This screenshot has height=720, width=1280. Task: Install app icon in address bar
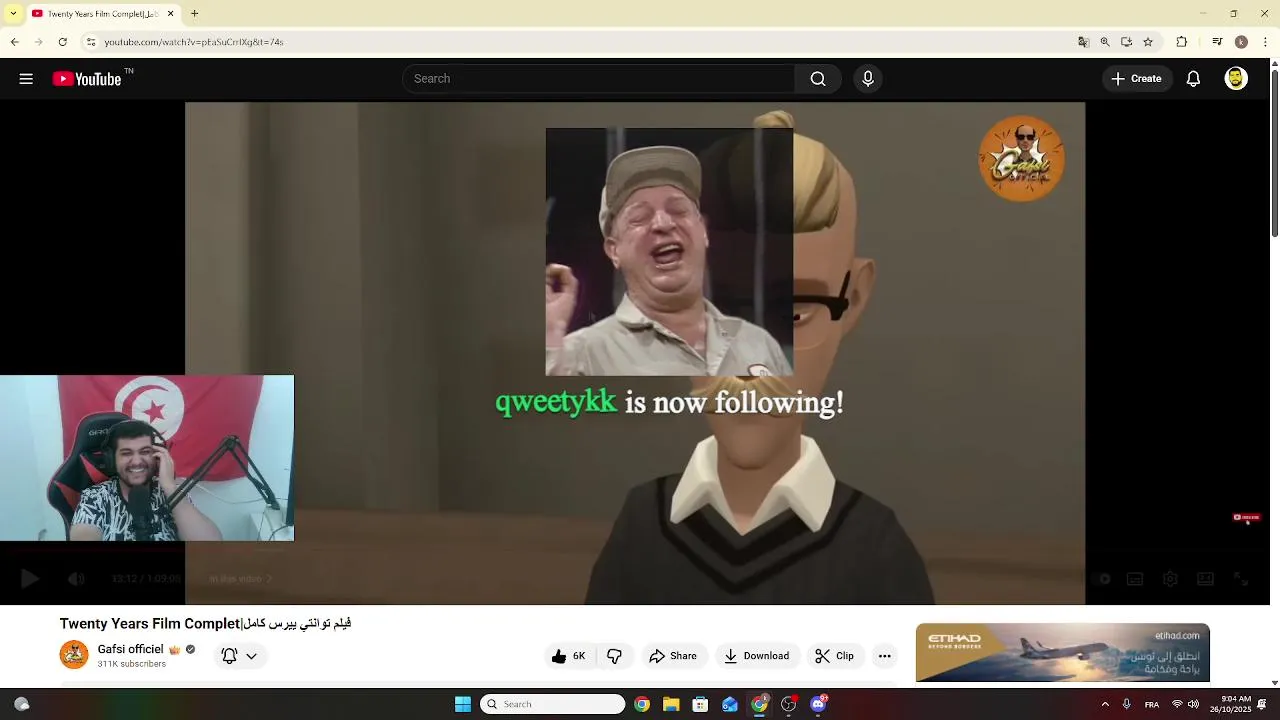click(1126, 42)
